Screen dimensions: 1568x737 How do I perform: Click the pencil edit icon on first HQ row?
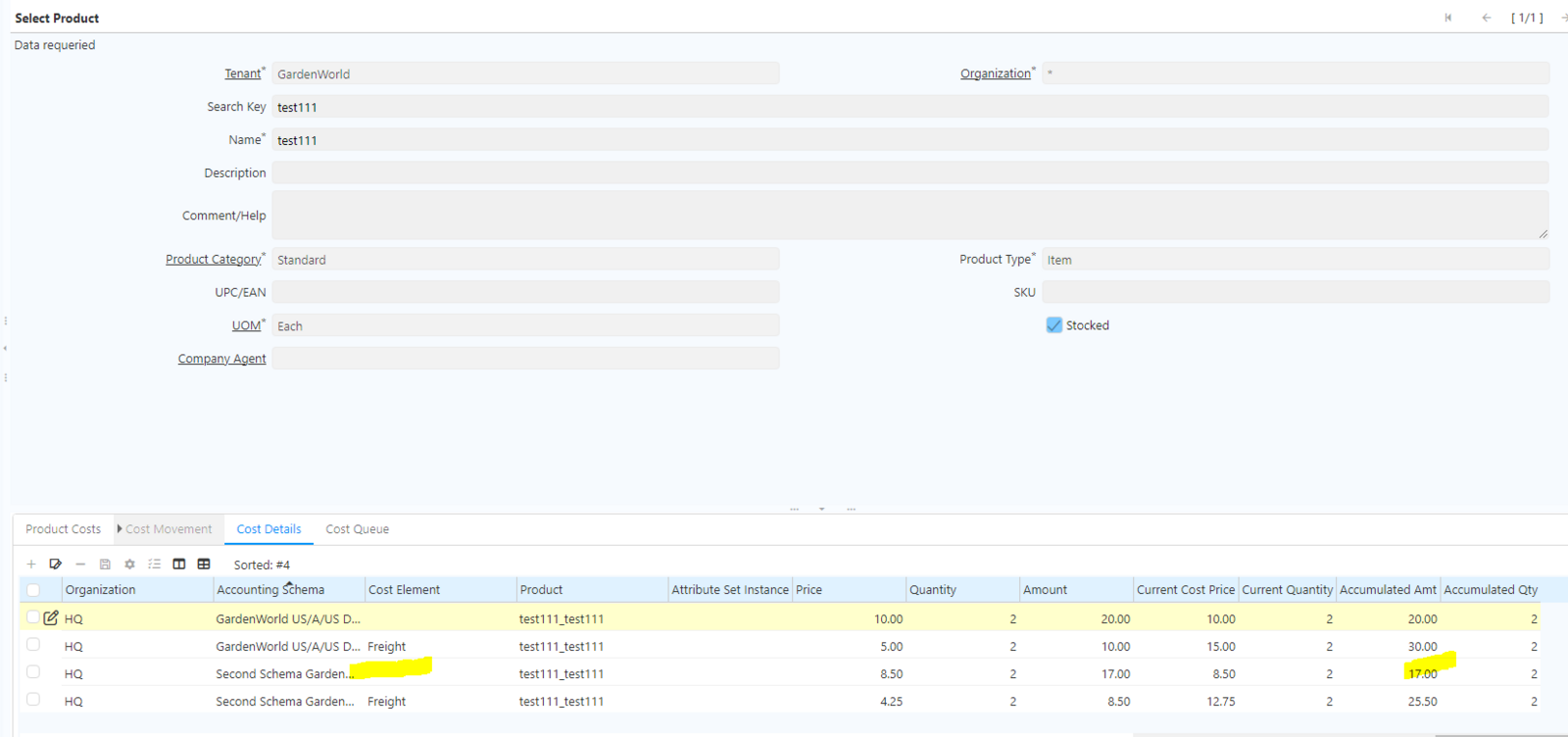(x=51, y=618)
